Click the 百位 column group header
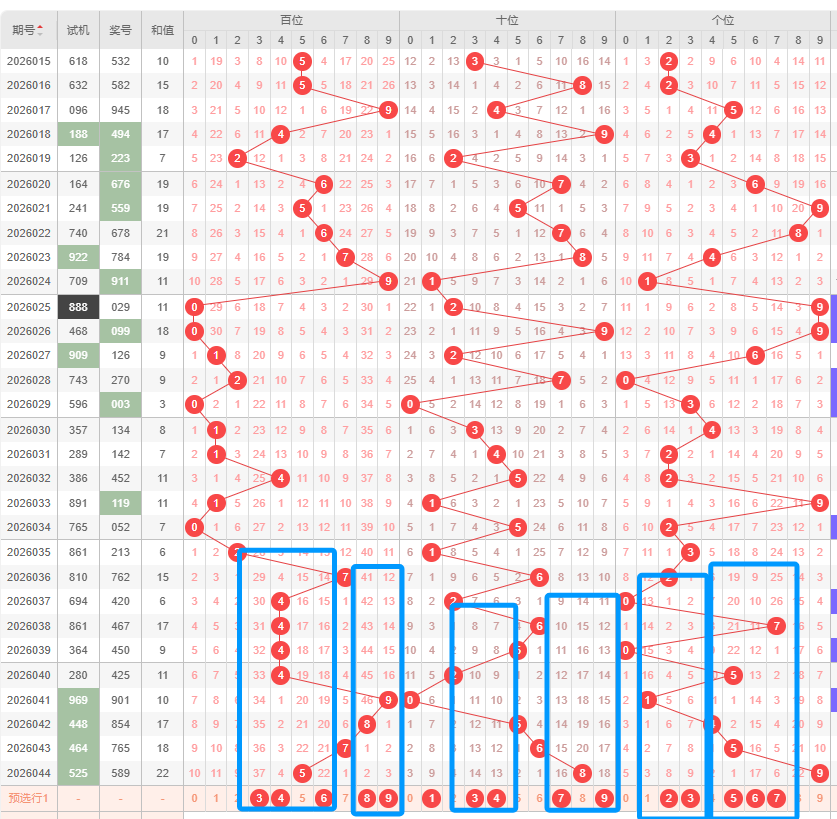This screenshot has height=819, width=837. [x=291, y=19]
